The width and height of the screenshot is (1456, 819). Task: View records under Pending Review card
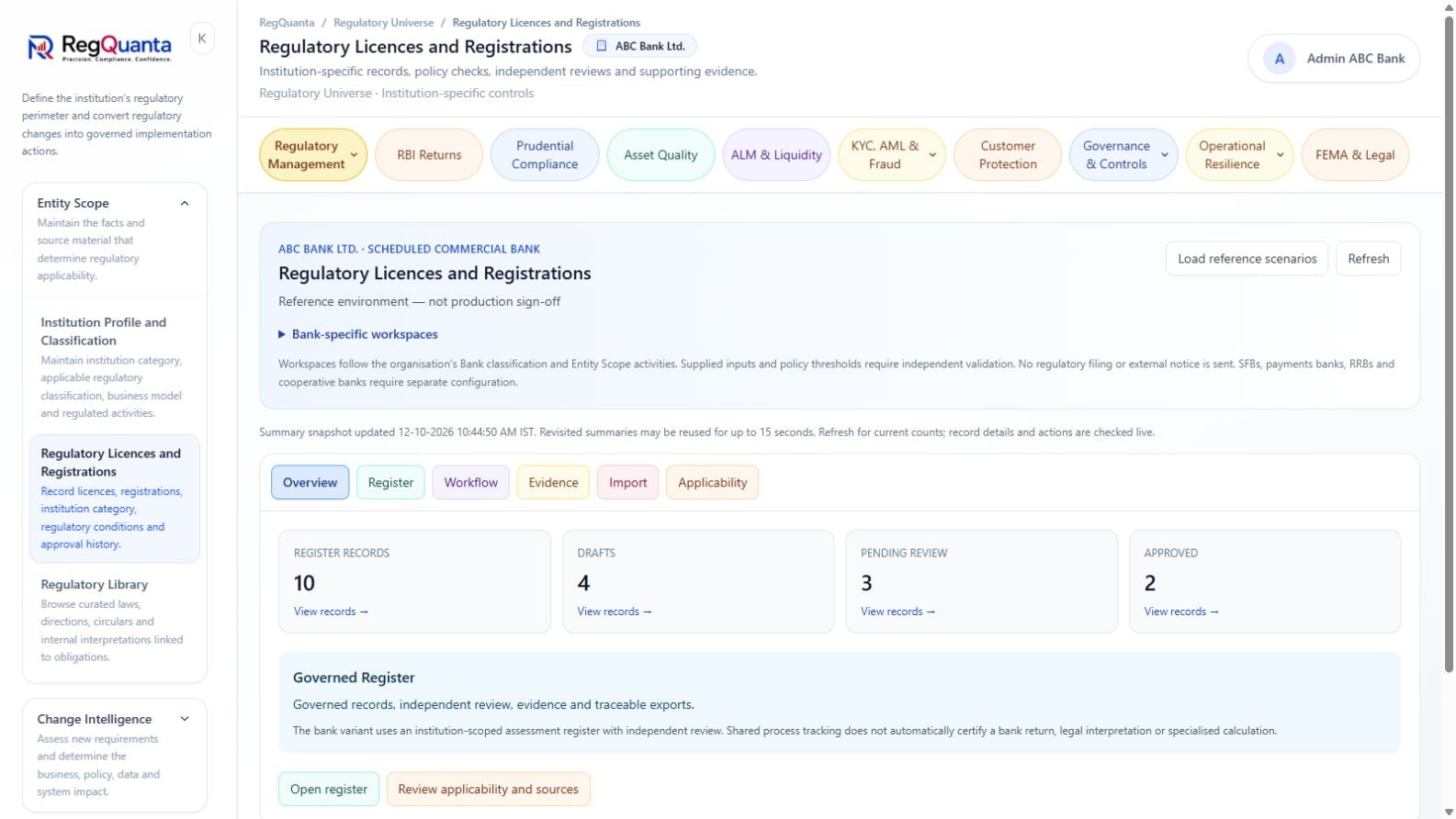click(897, 611)
